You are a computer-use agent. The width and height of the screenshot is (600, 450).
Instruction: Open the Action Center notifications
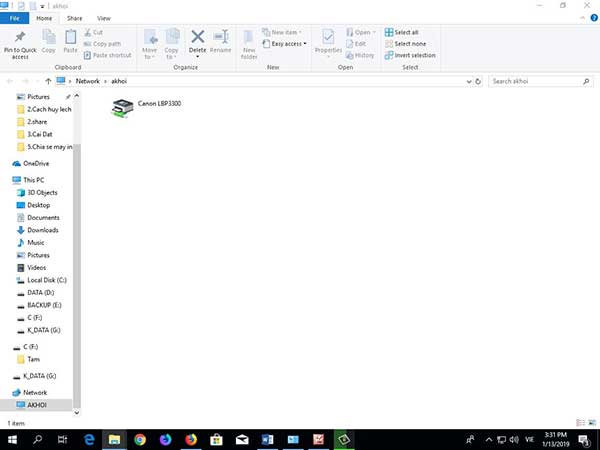coord(584,440)
